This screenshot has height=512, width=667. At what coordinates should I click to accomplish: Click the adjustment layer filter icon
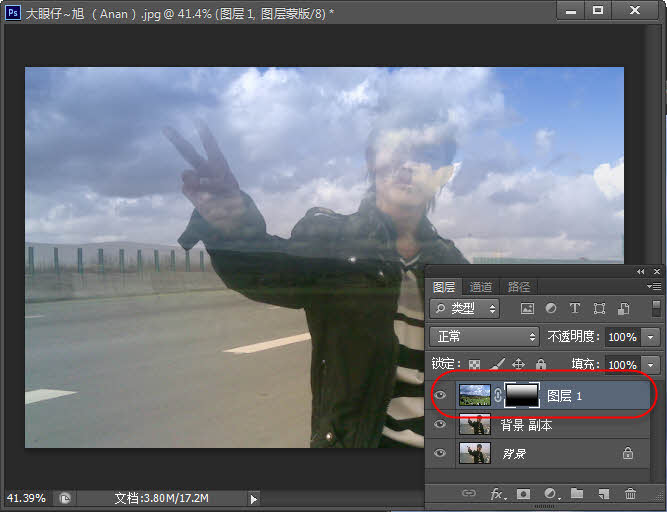click(x=551, y=309)
